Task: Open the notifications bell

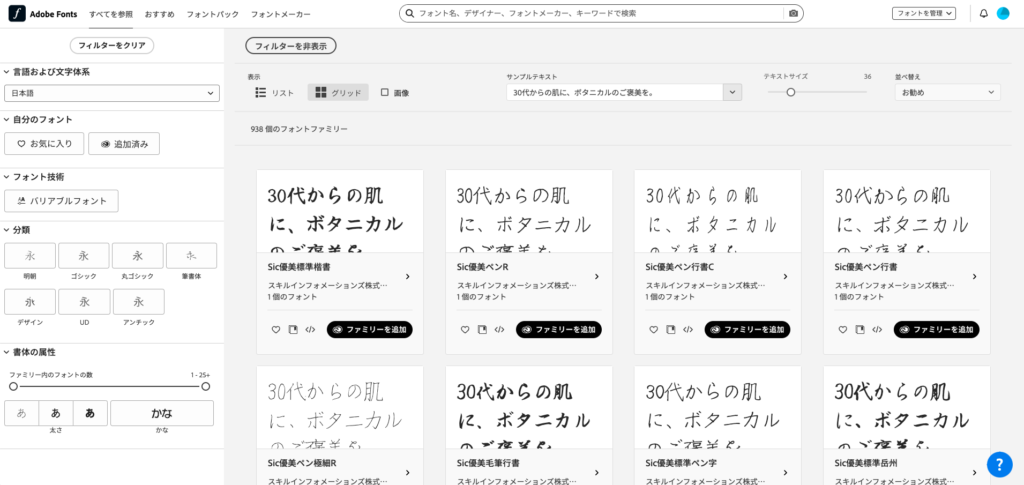Action: [x=984, y=14]
